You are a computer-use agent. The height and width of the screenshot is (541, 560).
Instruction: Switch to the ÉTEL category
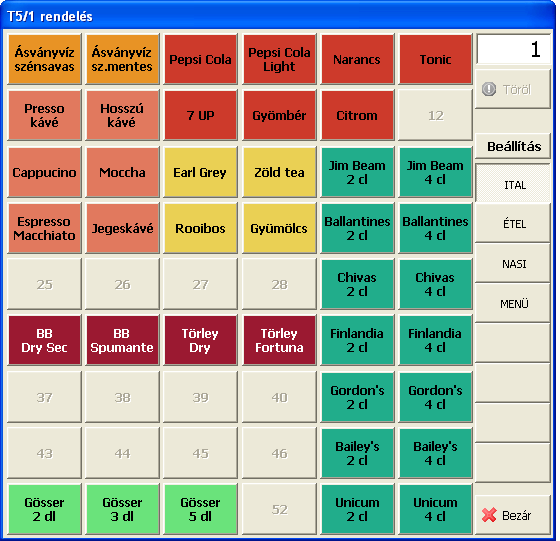coord(513,224)
